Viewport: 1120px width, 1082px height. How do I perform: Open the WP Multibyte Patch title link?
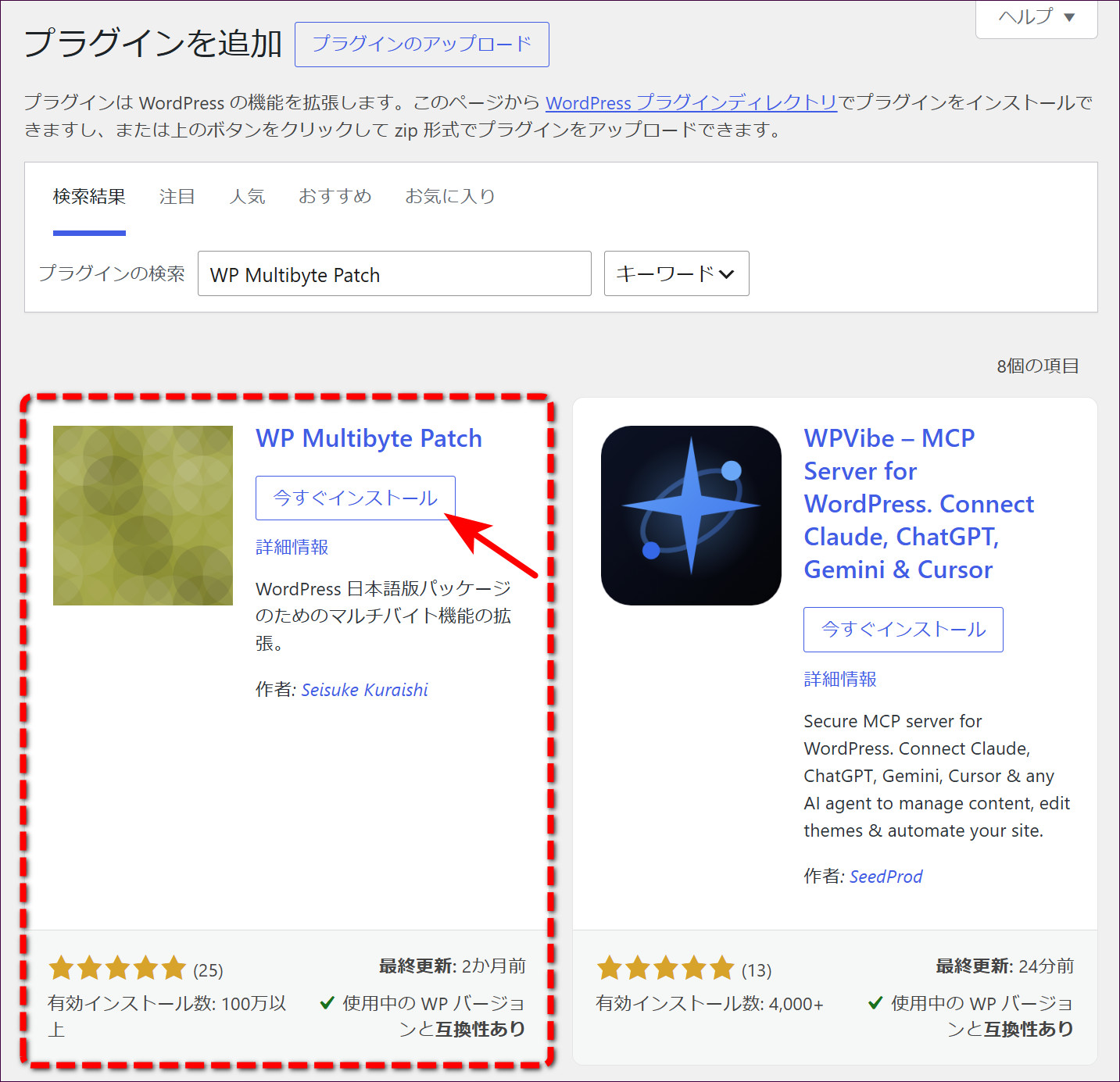(369, 438)
